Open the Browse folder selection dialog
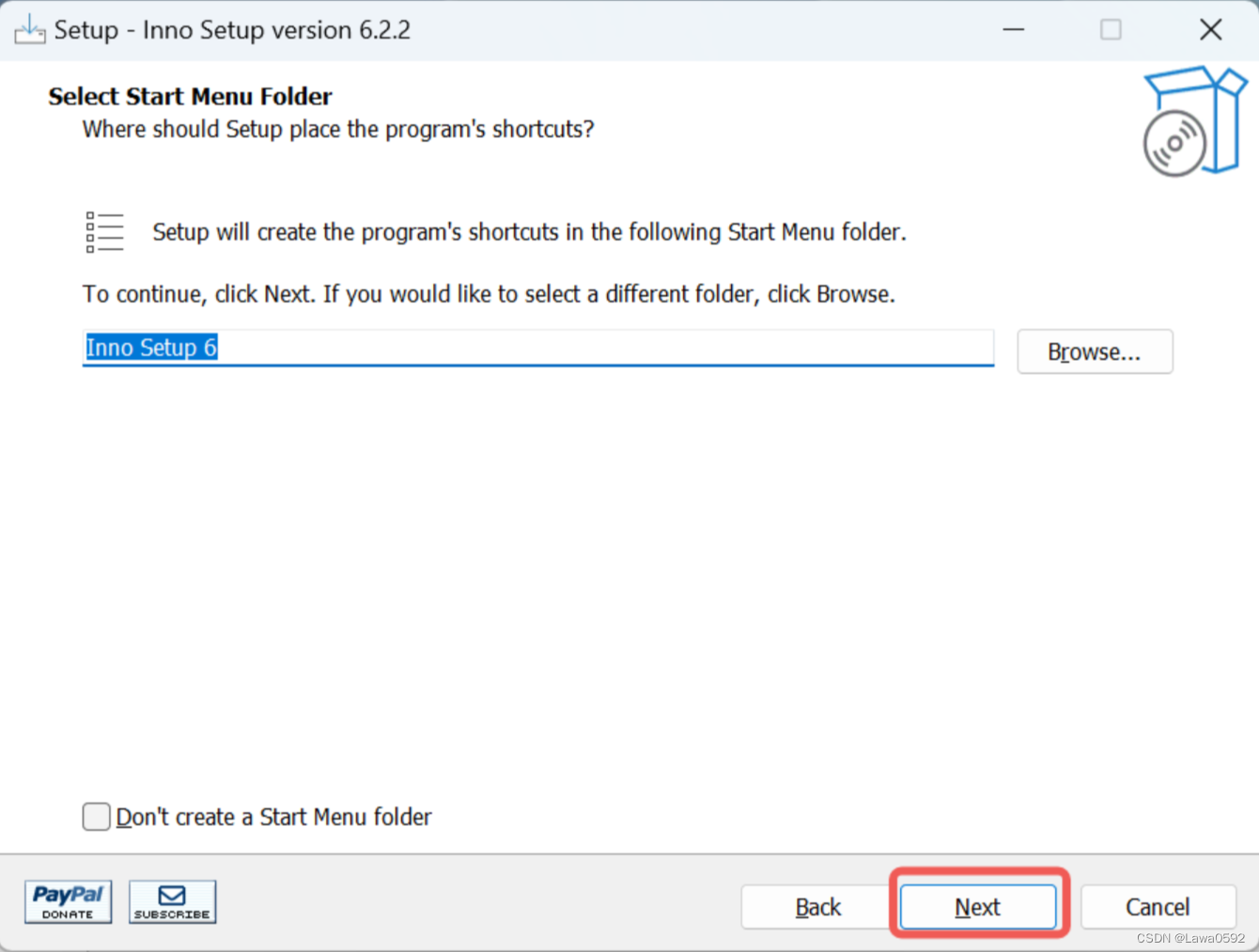This screenshot has width=1259, height=952. click(x=1095, y=351)
